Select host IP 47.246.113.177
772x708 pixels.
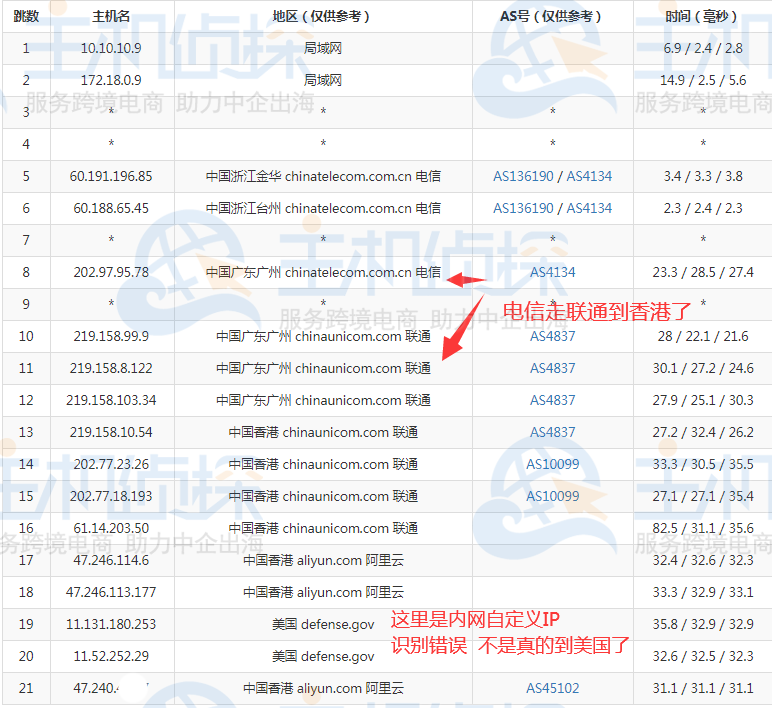pyautogui.click(x=111, y=592)
